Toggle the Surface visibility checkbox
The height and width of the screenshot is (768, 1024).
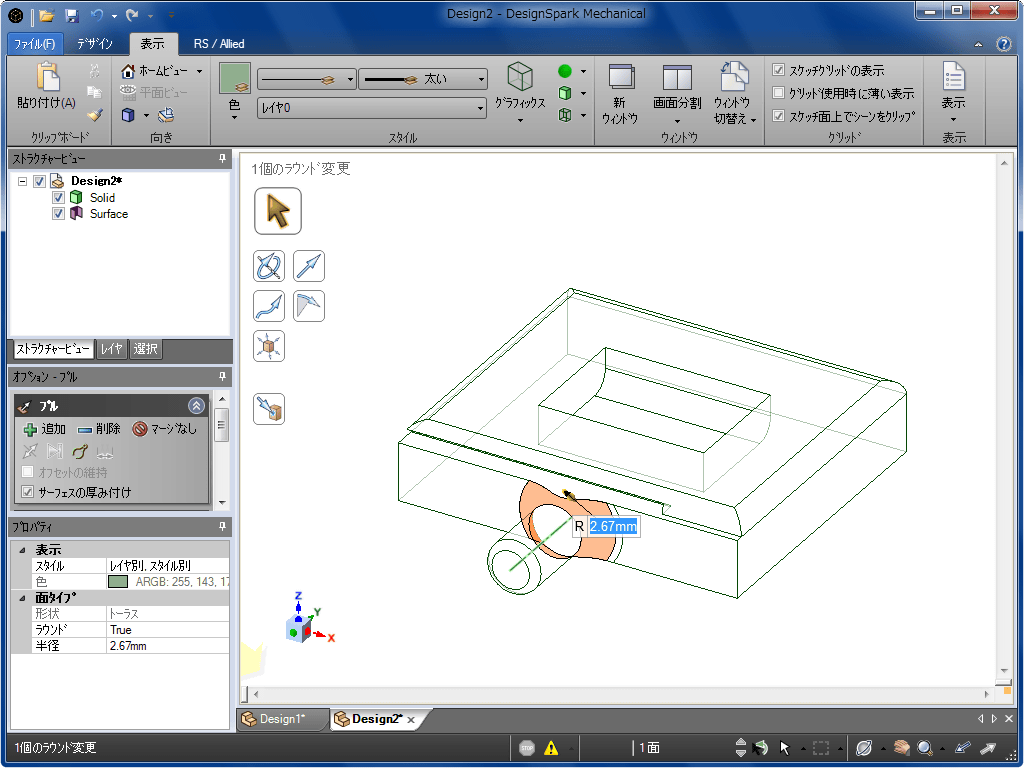click(58, 214)
